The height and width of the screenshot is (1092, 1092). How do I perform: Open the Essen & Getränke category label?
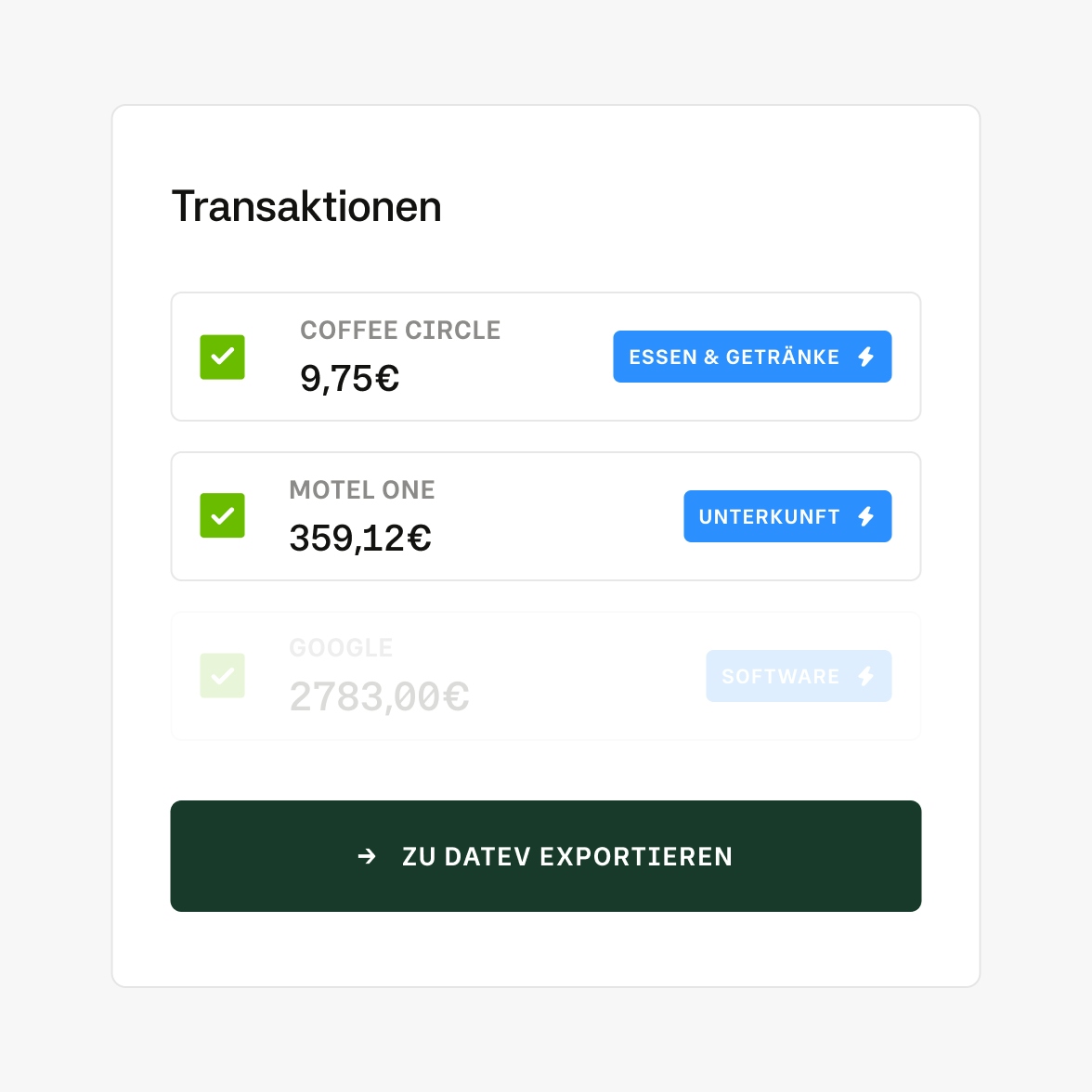coord(734,357)
